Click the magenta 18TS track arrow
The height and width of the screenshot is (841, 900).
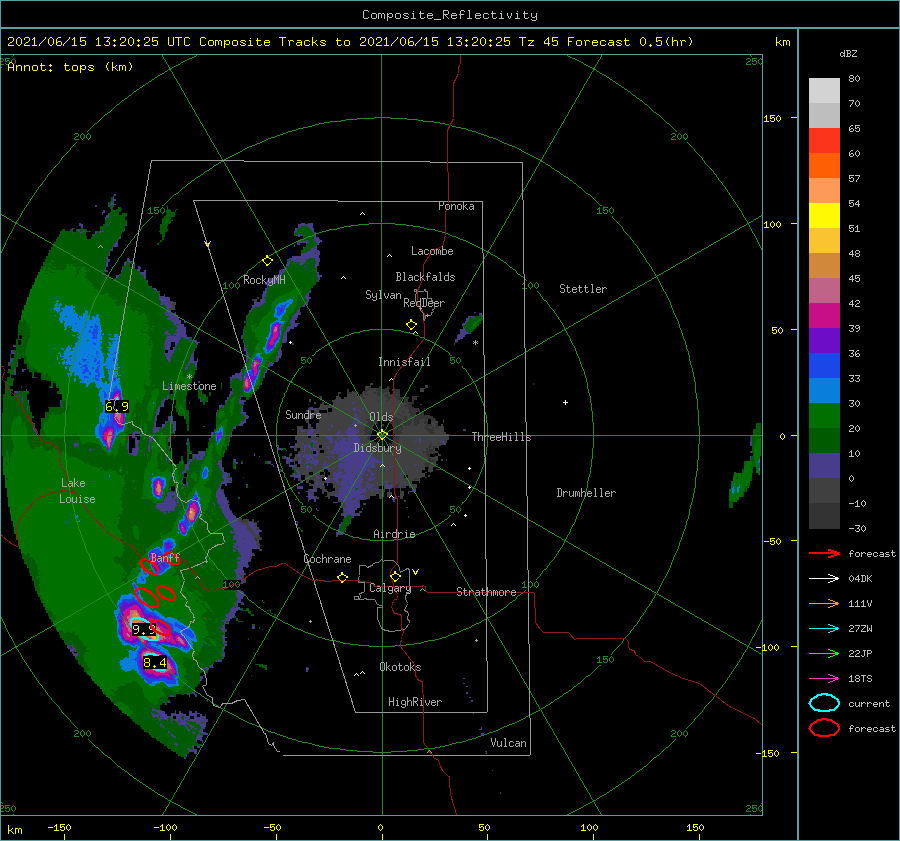[x=824, y=679]
